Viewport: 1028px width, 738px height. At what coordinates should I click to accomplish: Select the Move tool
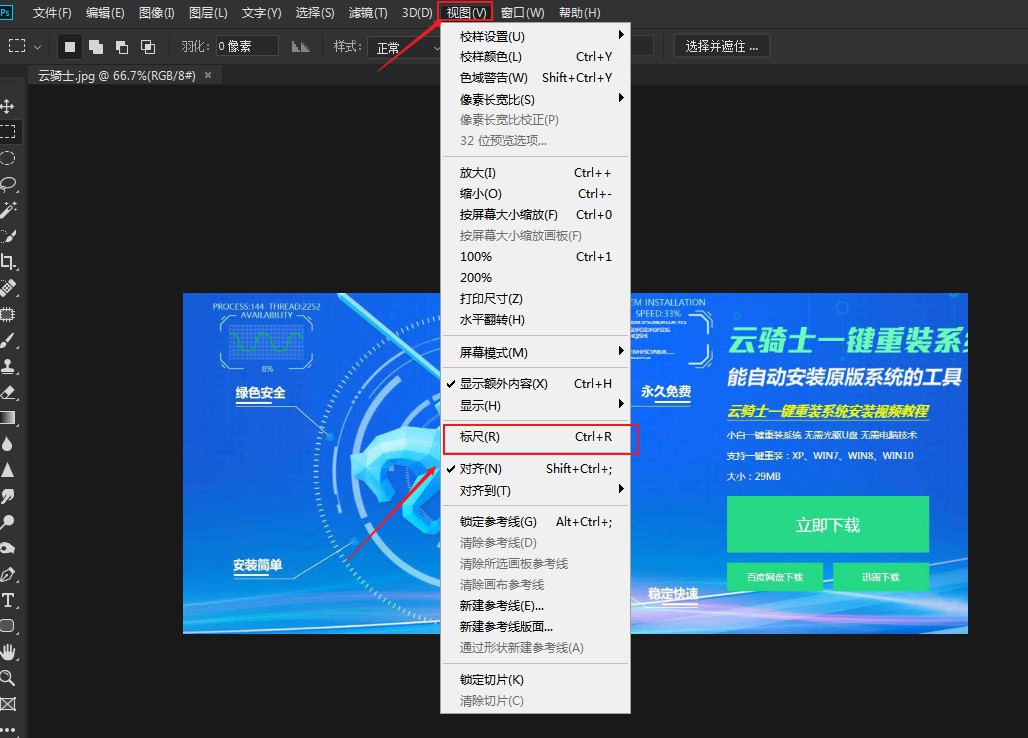tap(8, 106)
